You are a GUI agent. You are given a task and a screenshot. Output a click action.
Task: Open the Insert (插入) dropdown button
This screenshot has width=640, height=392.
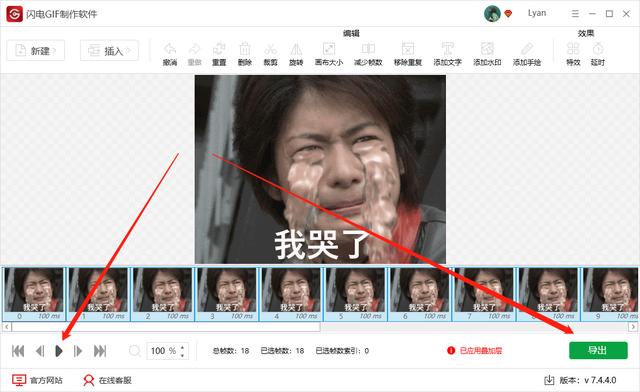point(109,51)
